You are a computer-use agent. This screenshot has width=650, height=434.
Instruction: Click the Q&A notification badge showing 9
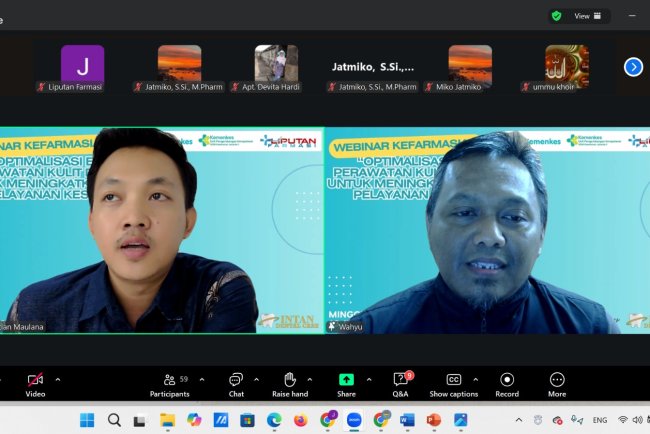click(410, 375)
